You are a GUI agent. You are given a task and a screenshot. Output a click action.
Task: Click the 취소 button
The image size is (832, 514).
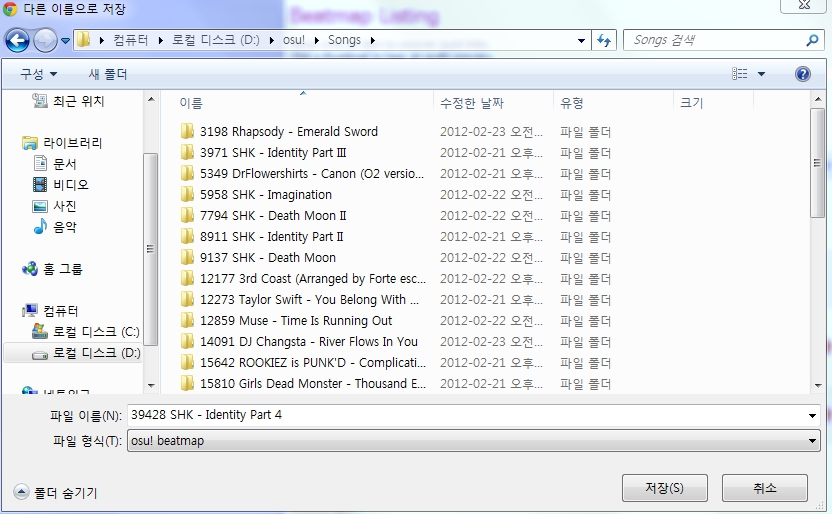[x=764, y=488]
